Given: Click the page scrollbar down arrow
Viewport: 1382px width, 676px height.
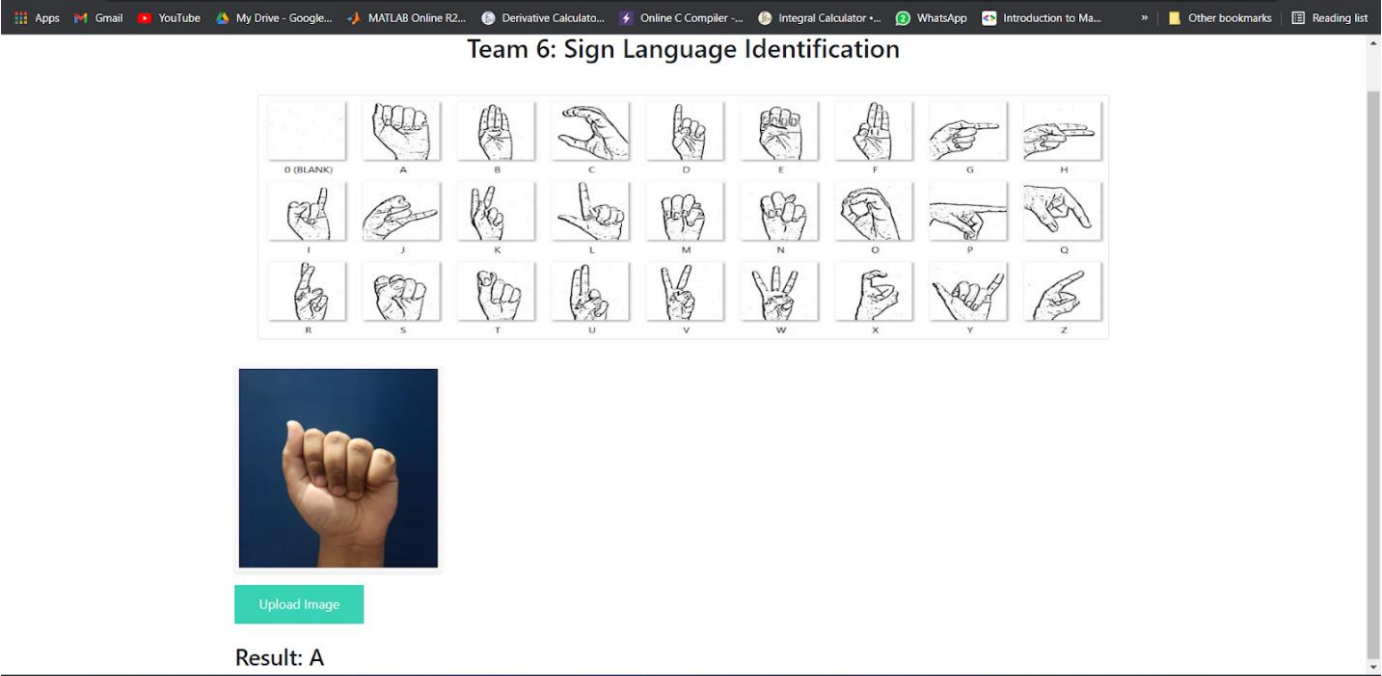Looking at the screenshot, I should coord(1371,666).
